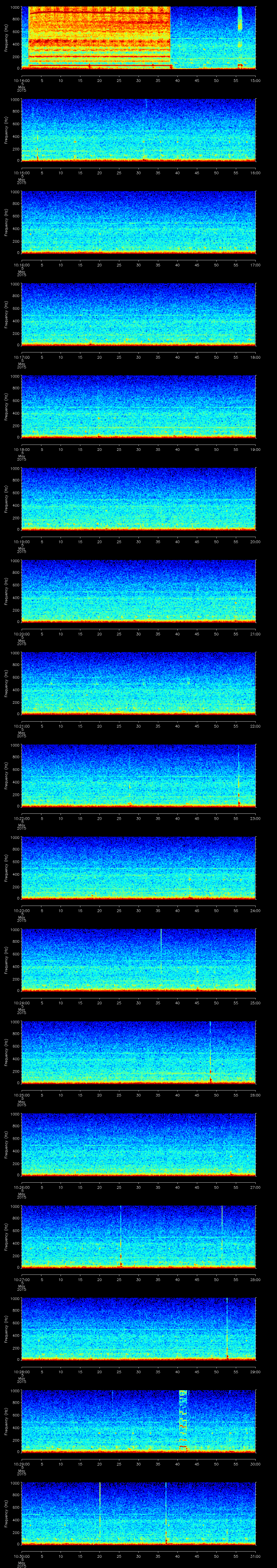
Task: Open the 10:16:00 spectrogram panel
Action: pyautogui.click(x=138, y=222)
